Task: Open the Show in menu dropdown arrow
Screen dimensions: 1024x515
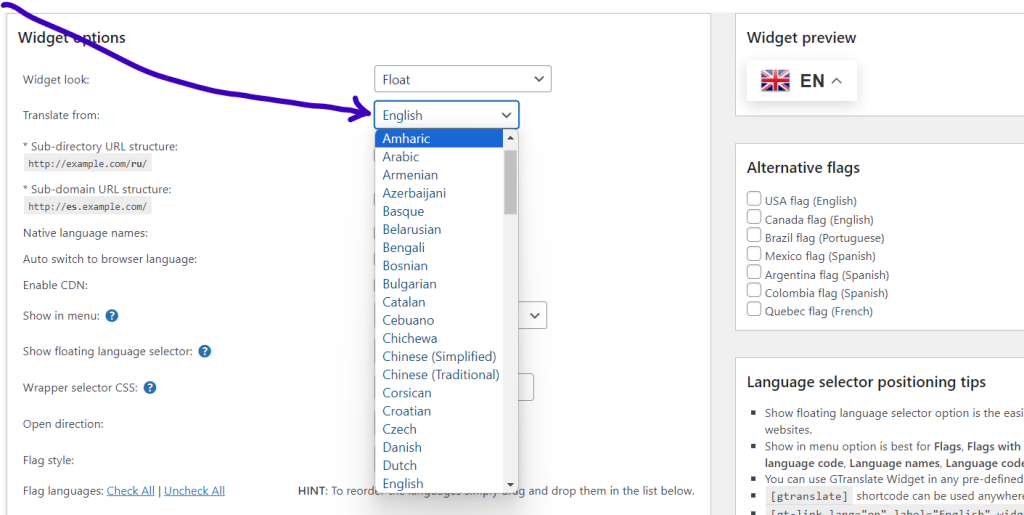Action: point(535,315)
